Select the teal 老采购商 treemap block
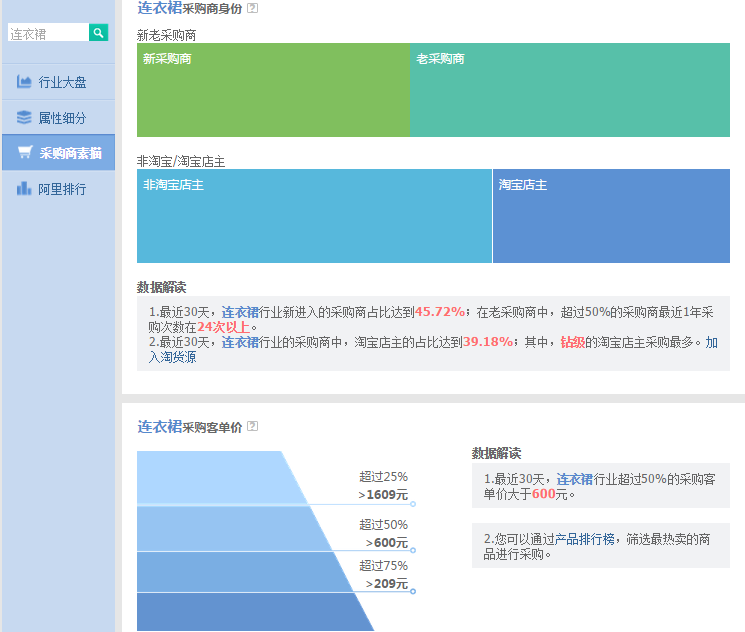Viewport: 745px width, 632px height. point(569,90)
